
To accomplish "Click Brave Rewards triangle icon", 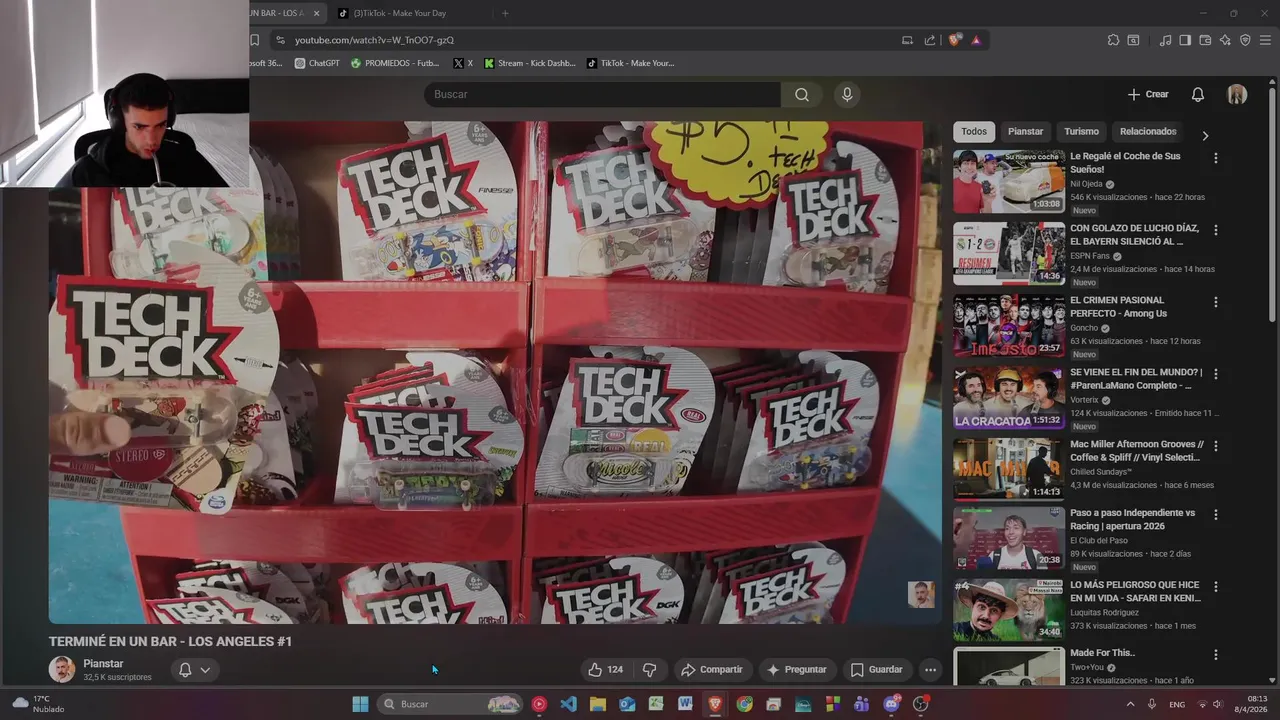I will click(976, 40).
